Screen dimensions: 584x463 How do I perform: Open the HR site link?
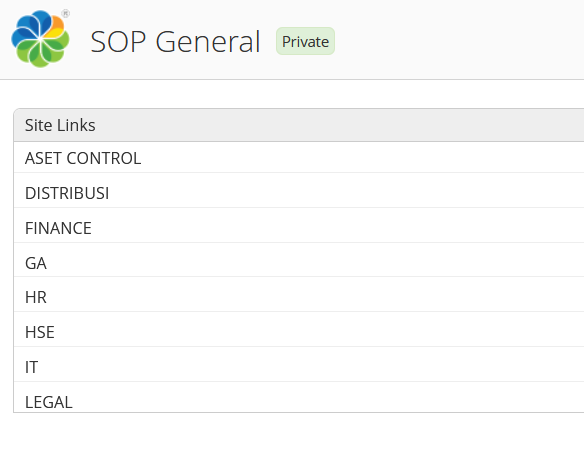36,297
